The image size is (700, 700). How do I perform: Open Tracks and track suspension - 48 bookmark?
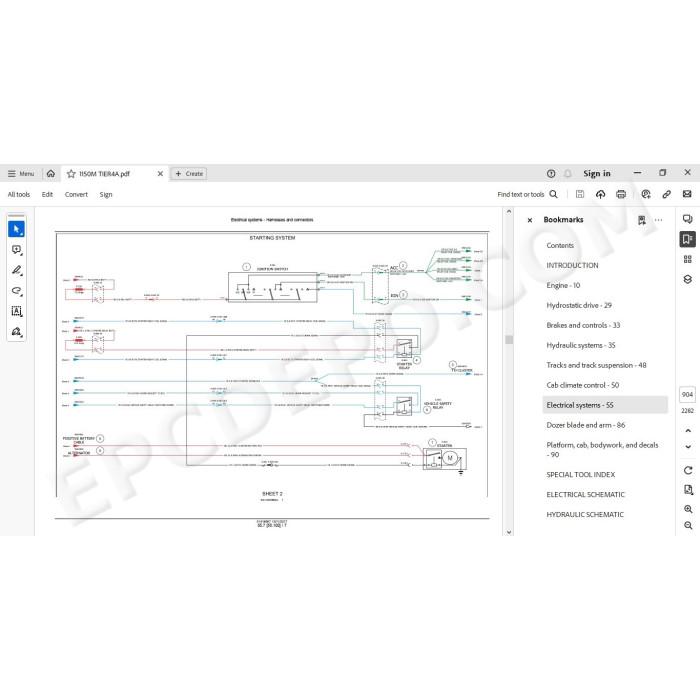(596, 365)
